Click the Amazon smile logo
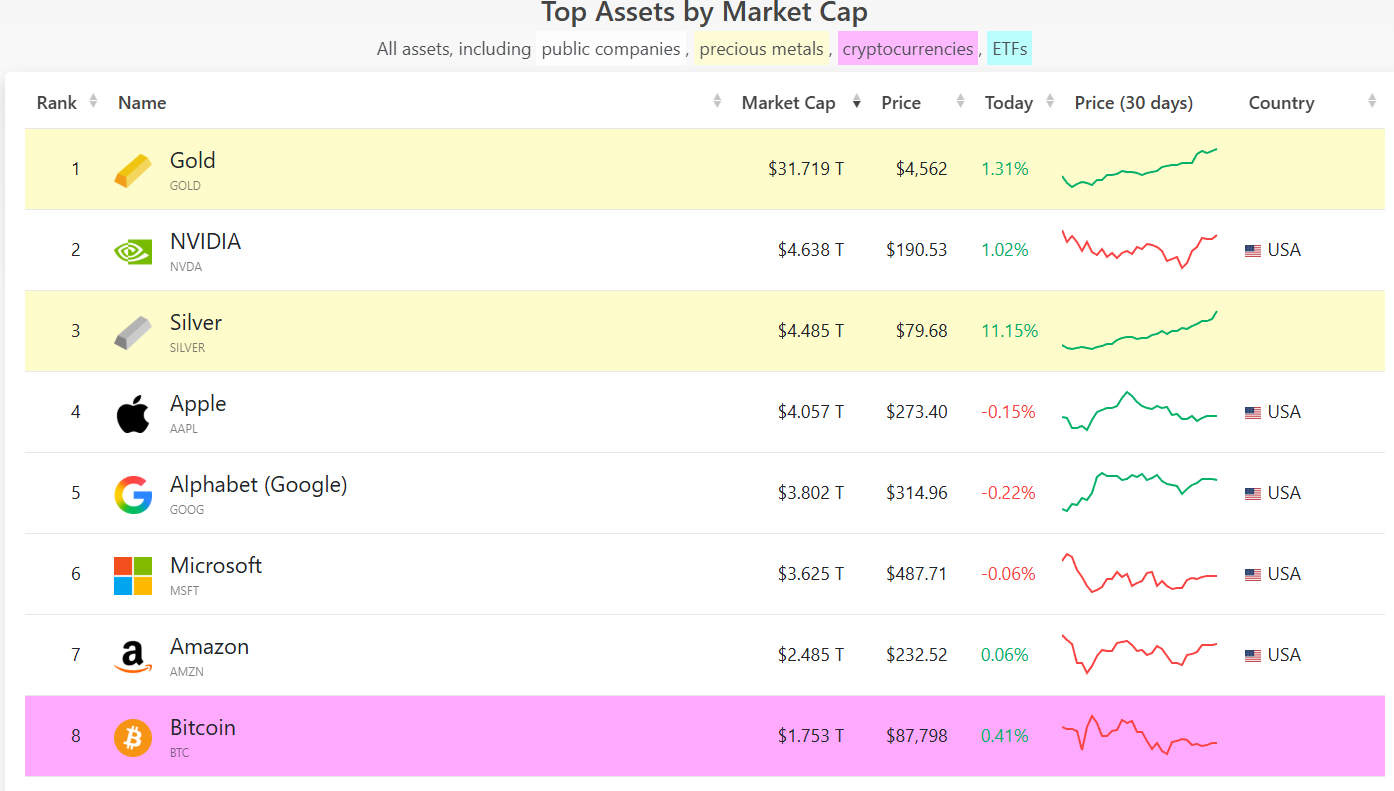The height and width of the screenshot is (791, 1394). click(x=133, y=655)
